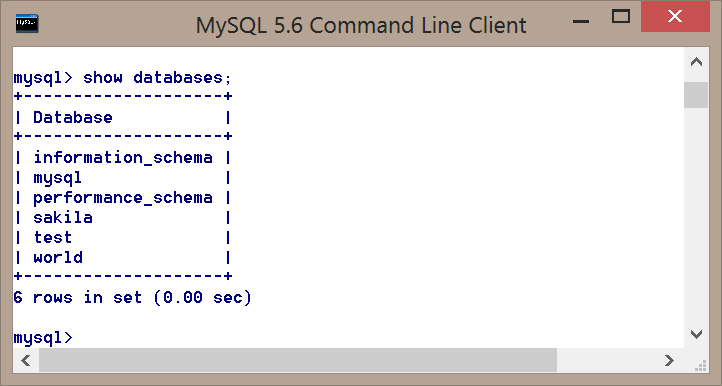Click the vertical scrollbar thumb
Screen dimensions: 722x386
tap(696, 95)
